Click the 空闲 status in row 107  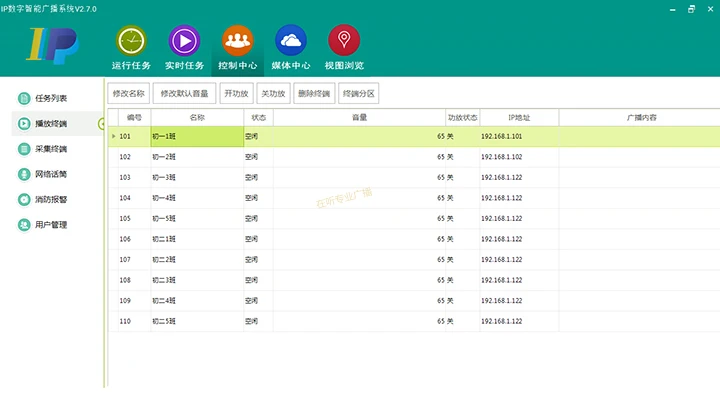251,259
